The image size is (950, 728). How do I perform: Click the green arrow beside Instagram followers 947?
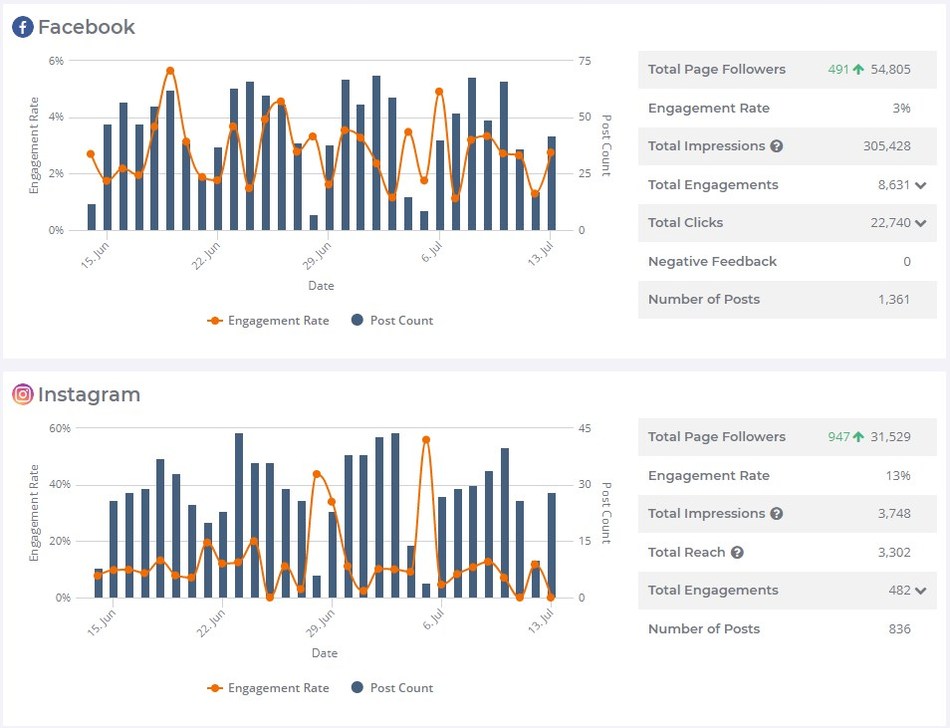point(858,437)
